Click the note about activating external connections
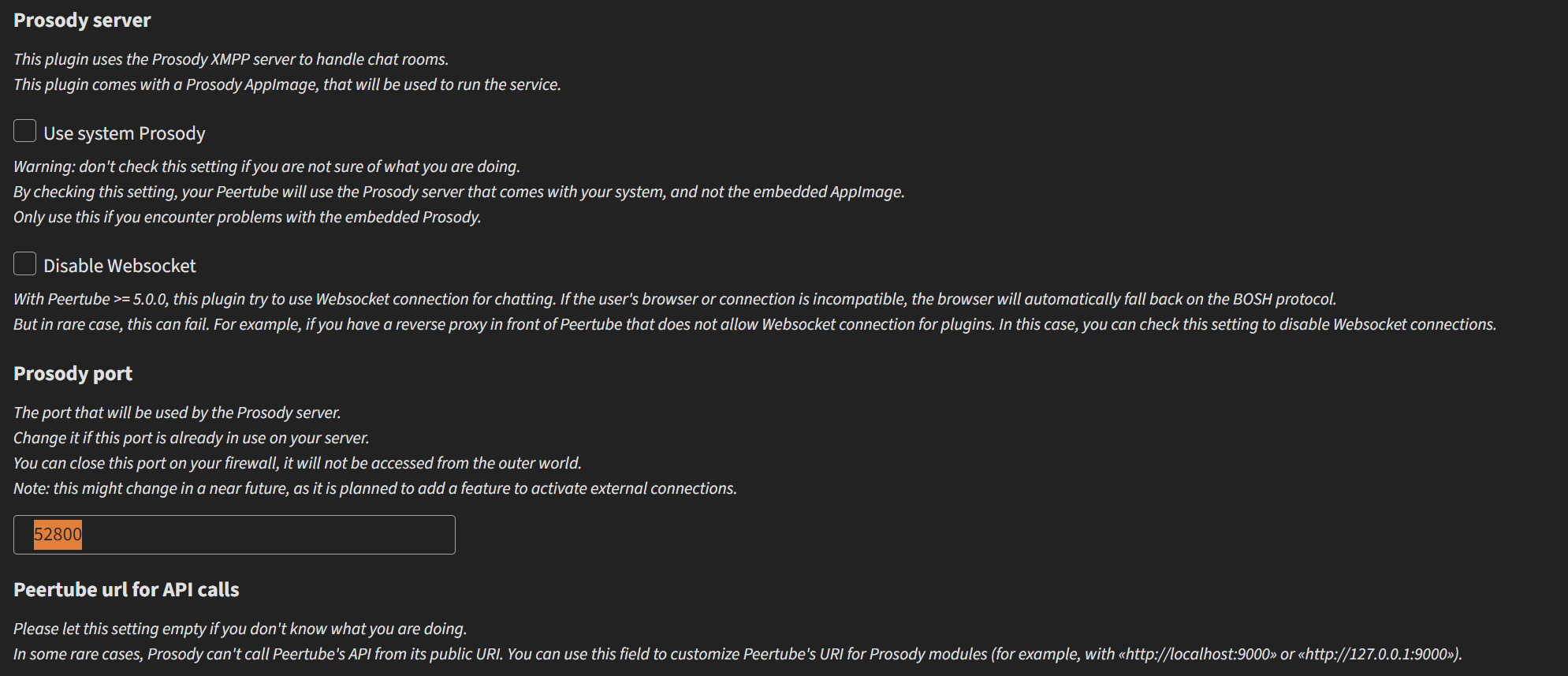The image size is (1568, 676). click(375, 488)
